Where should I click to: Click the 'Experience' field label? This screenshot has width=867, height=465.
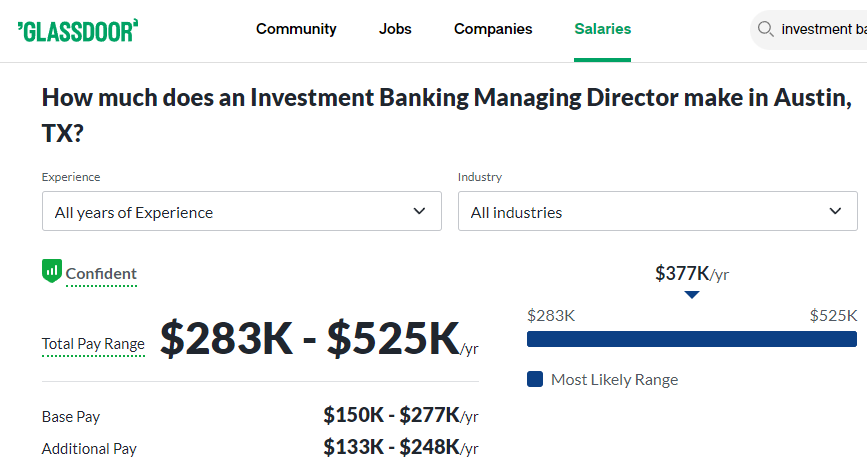point(71,177)
